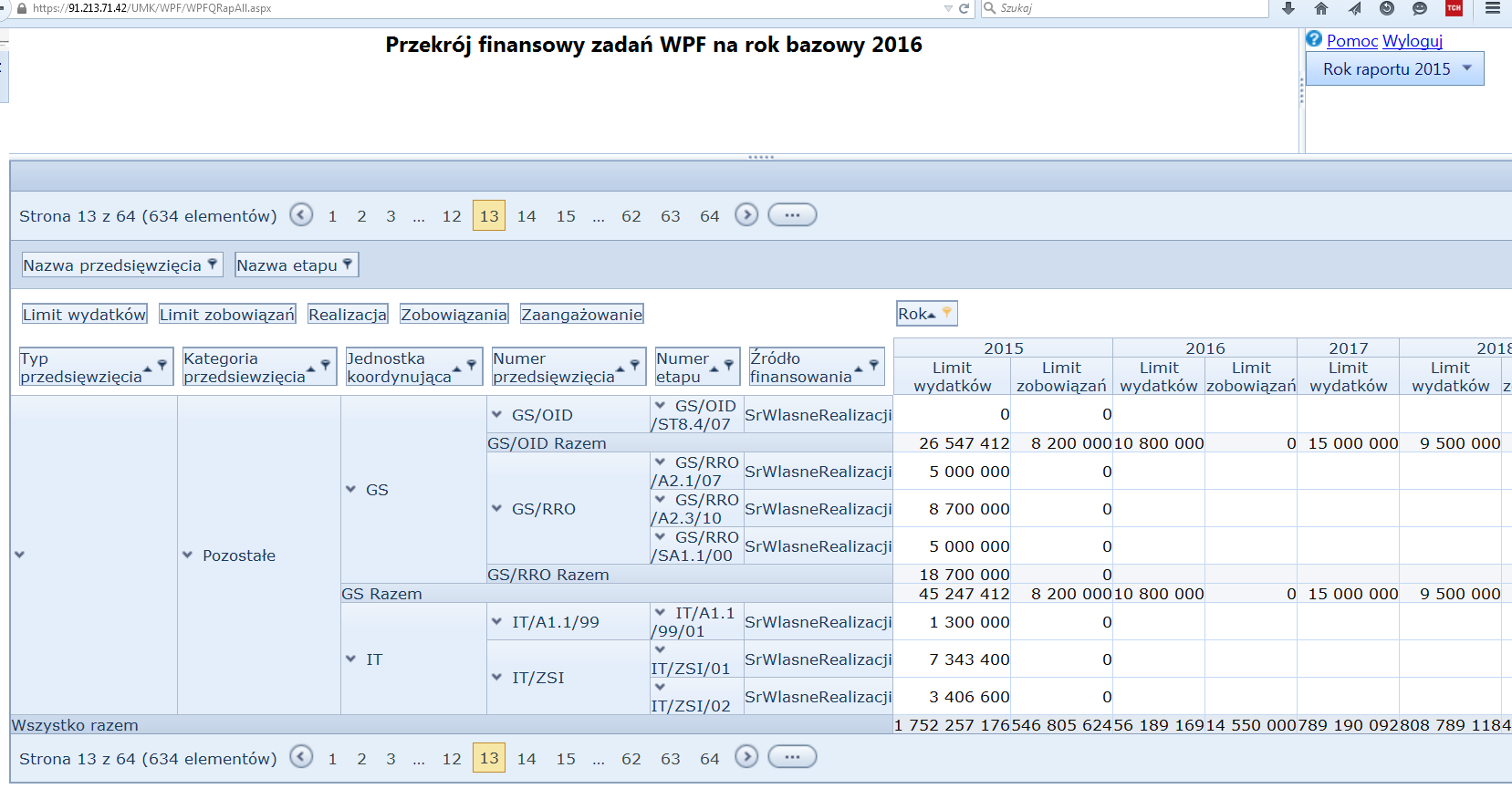This screenshot has width=1512, height=789.
Task: Go to next page in bottom pager
Action: (x=746, y=756)
